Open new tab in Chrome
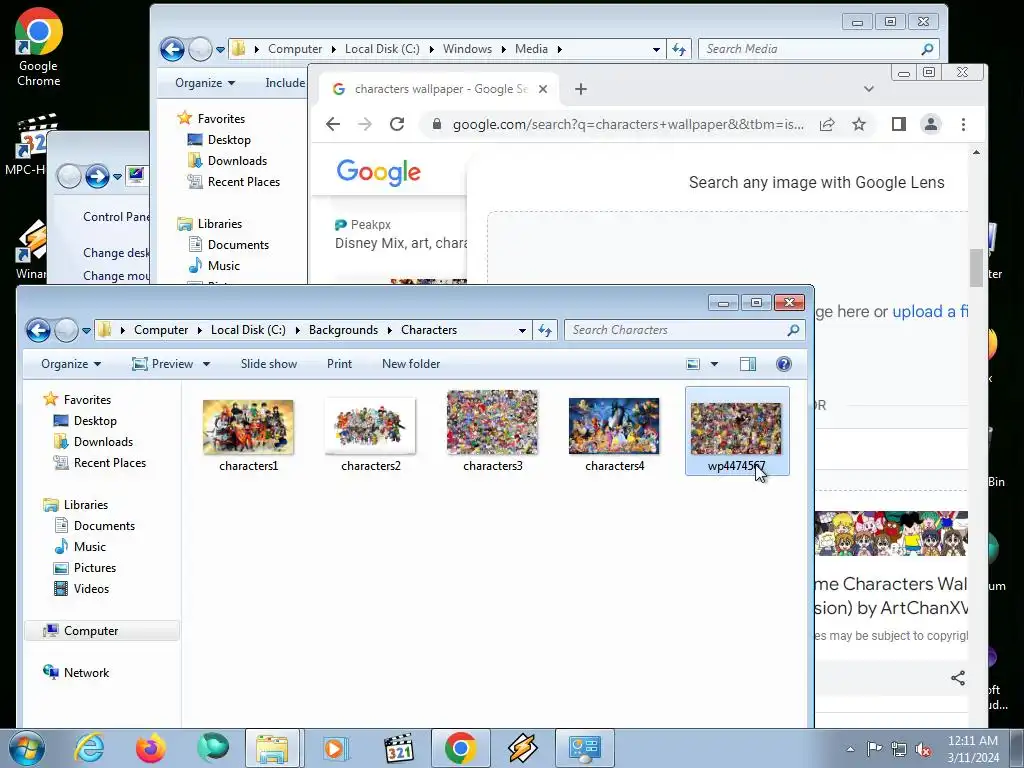Screen dimensions: 1024x768 tap(581, 89)
